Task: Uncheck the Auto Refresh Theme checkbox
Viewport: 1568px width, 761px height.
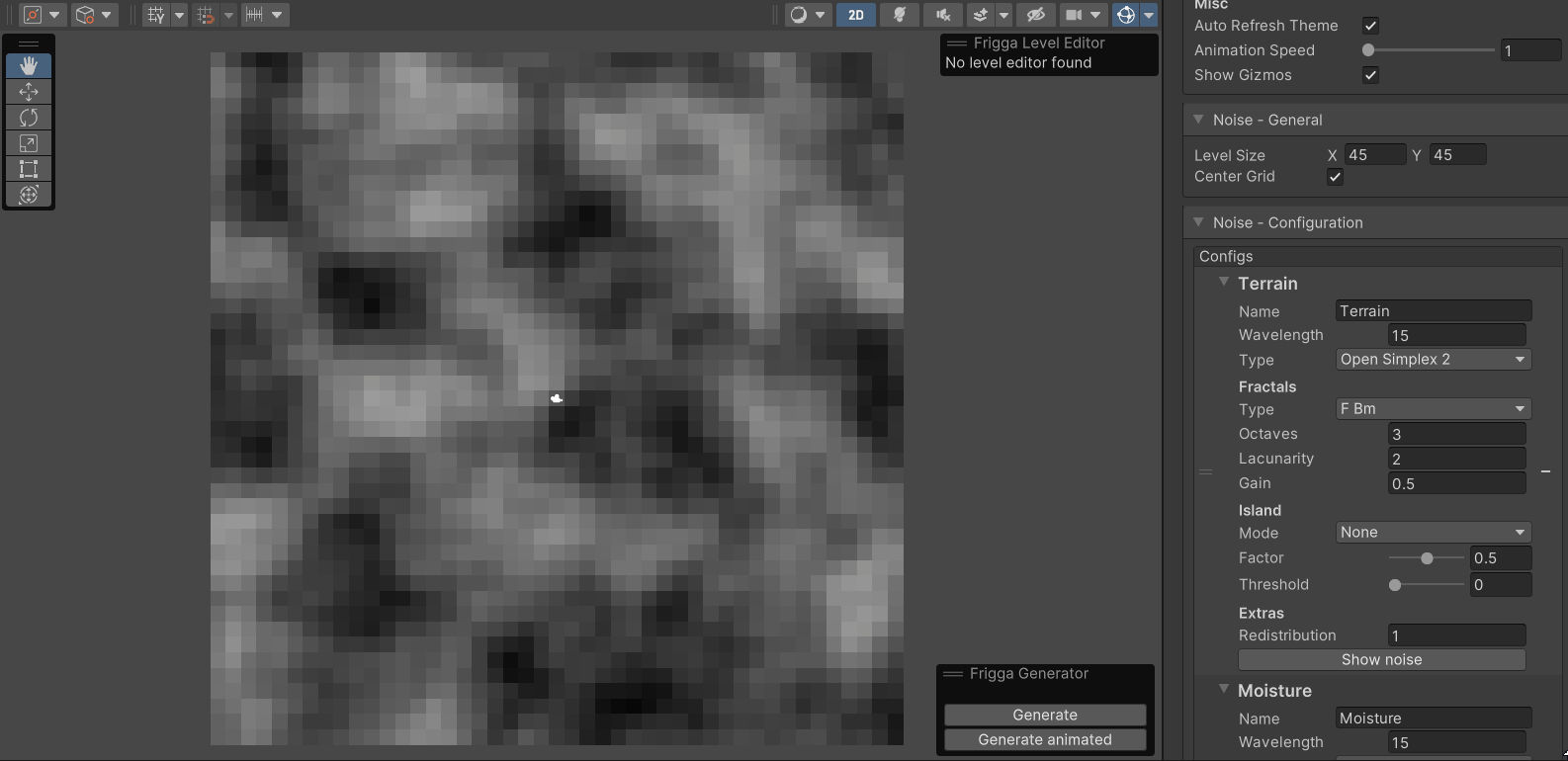Action: [x=1370, y=26]
